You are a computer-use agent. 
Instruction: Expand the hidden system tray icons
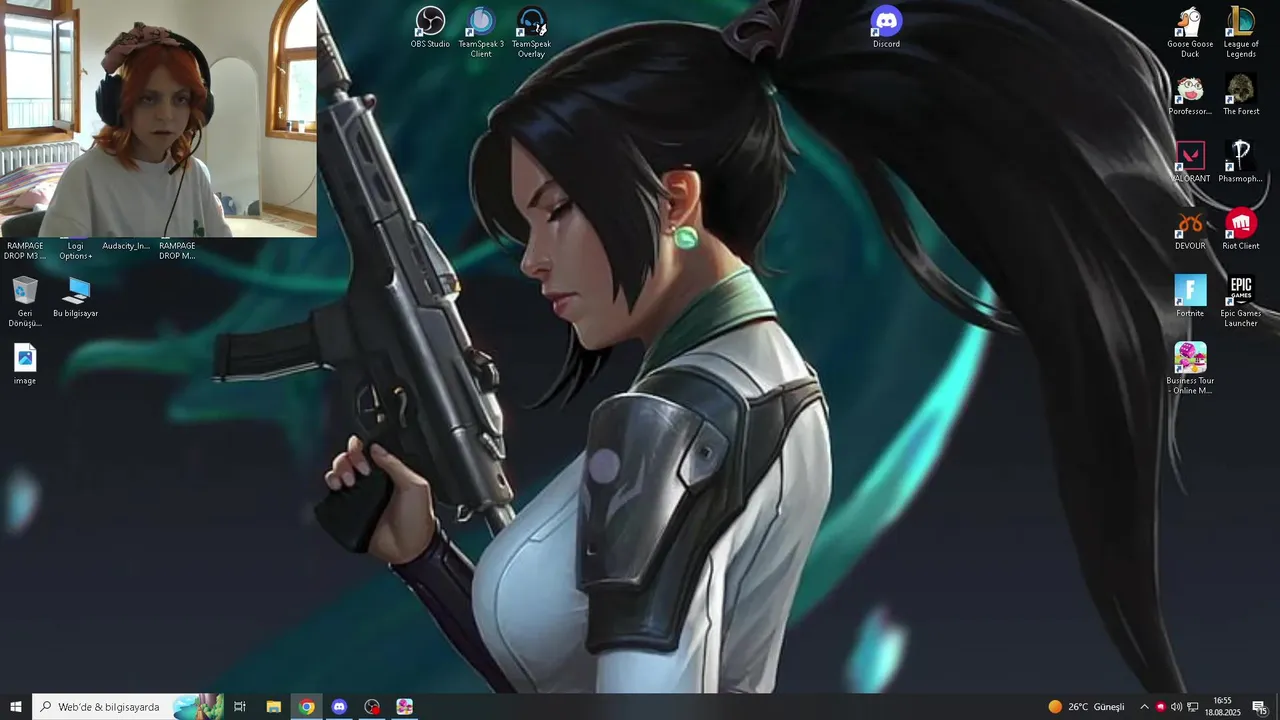click(1144, 707)
